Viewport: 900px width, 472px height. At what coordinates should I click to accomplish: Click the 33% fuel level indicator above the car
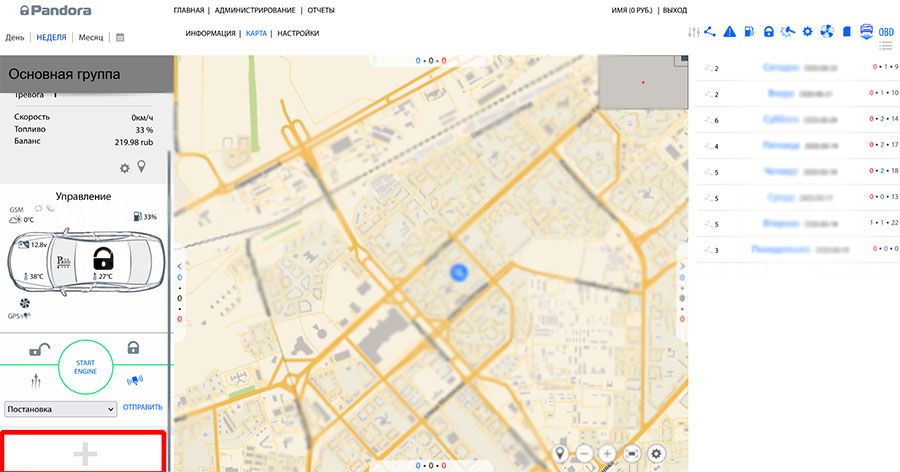[145, 216]
